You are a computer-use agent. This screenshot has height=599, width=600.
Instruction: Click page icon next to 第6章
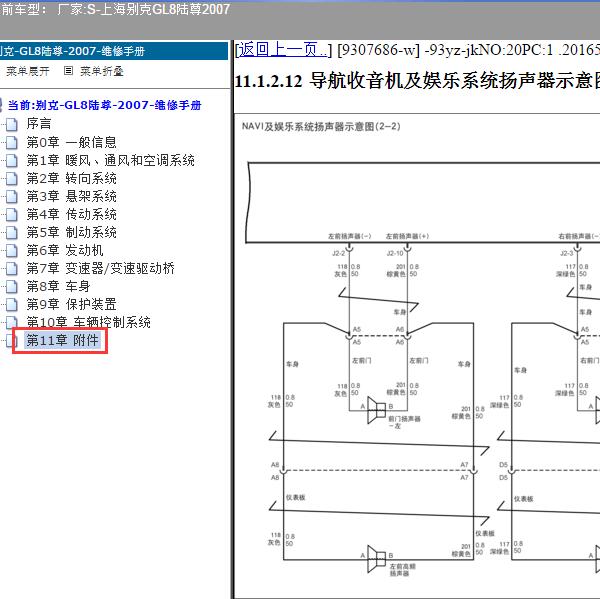(12, 250)
